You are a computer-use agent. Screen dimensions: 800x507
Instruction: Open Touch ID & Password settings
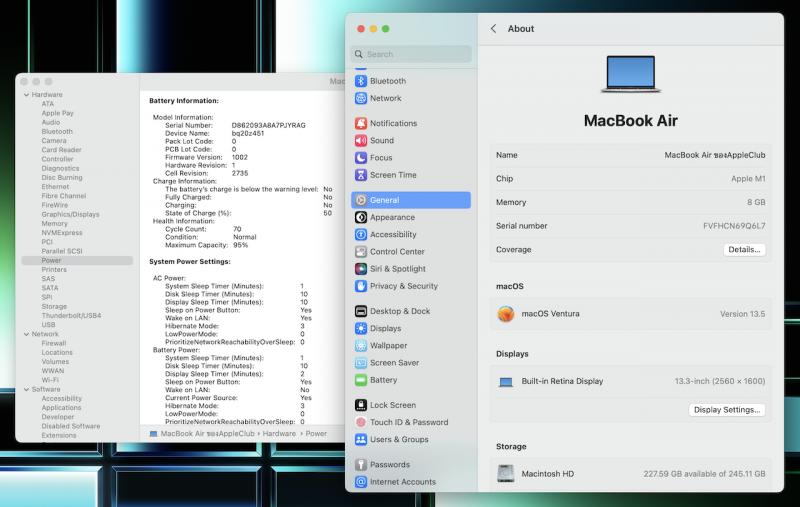pos(408,422)
